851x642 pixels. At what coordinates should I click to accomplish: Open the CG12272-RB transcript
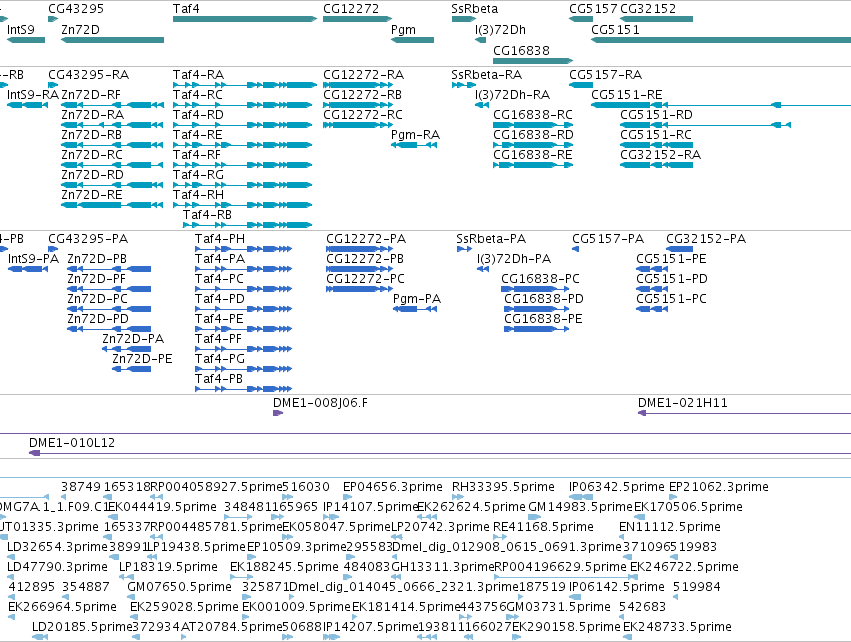(358, 105)
